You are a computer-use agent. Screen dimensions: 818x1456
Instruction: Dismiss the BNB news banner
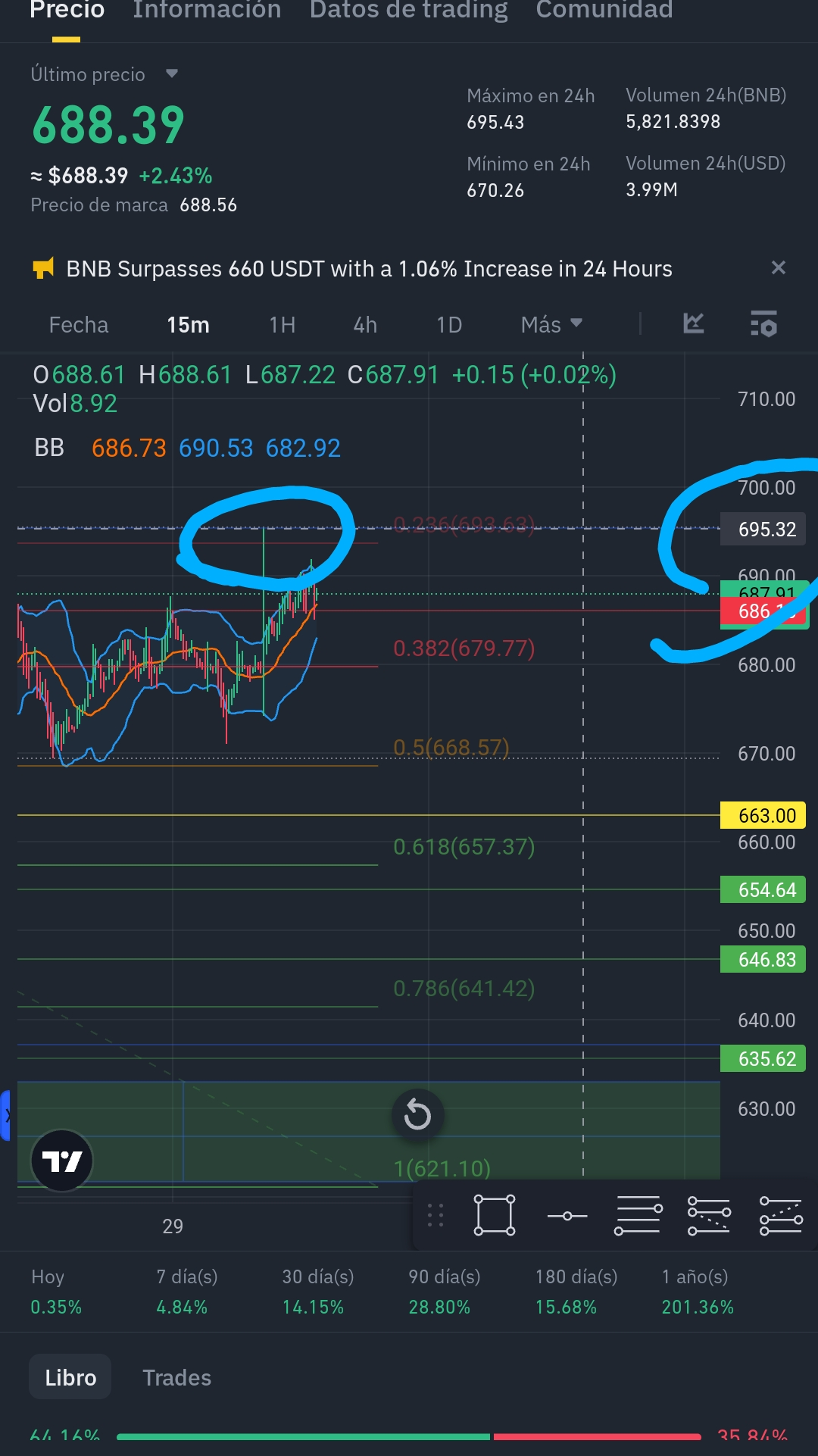[x=778, y=267]
